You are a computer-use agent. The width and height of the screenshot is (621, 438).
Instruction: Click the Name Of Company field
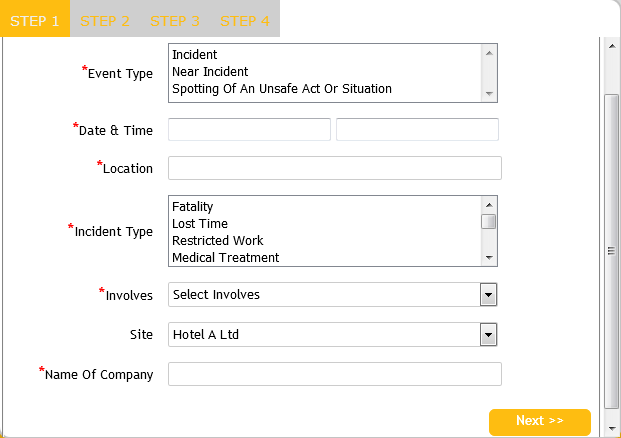click(x=334, y=374)
